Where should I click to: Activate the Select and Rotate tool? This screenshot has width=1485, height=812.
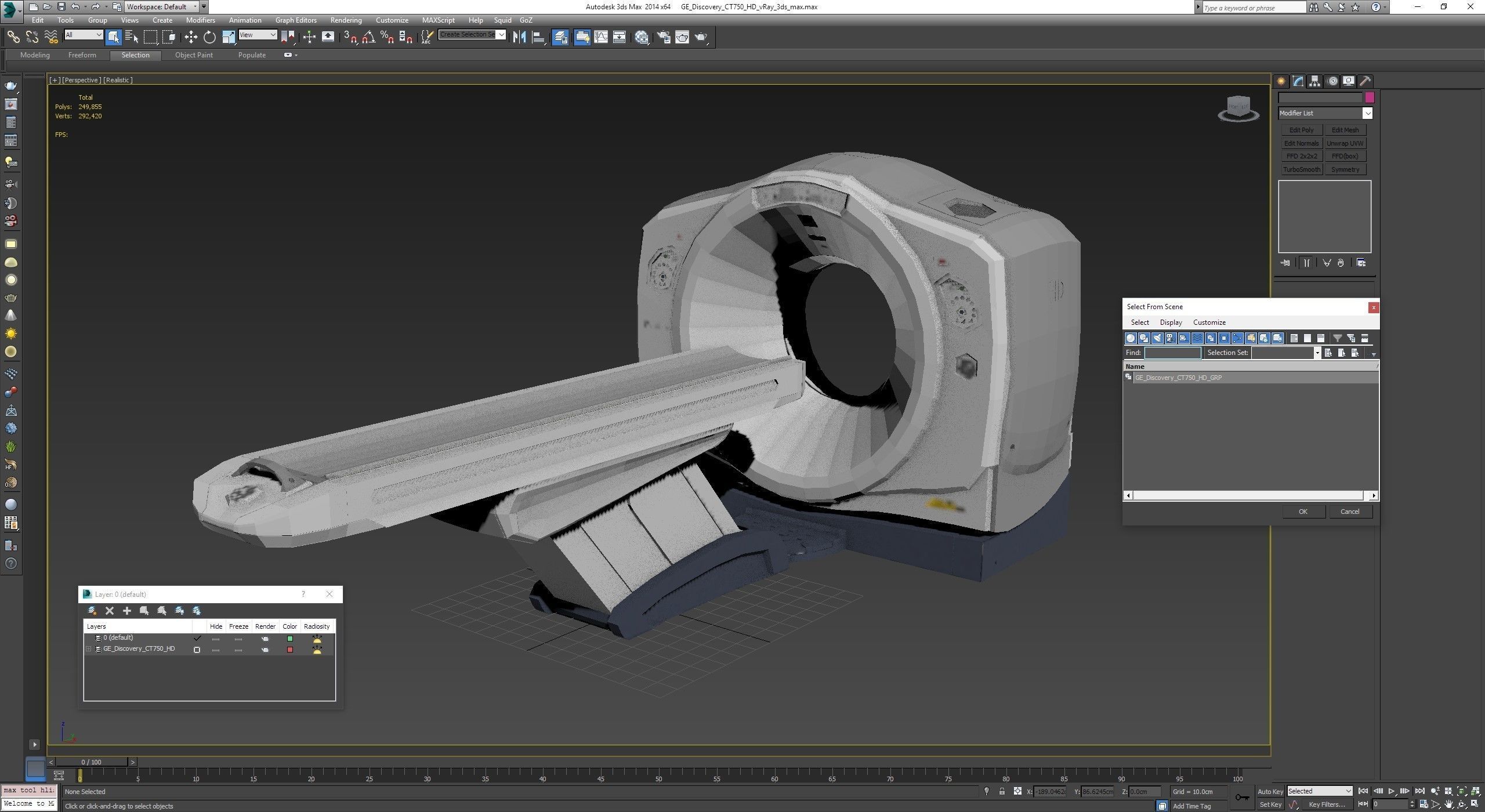tap(209, 37)
